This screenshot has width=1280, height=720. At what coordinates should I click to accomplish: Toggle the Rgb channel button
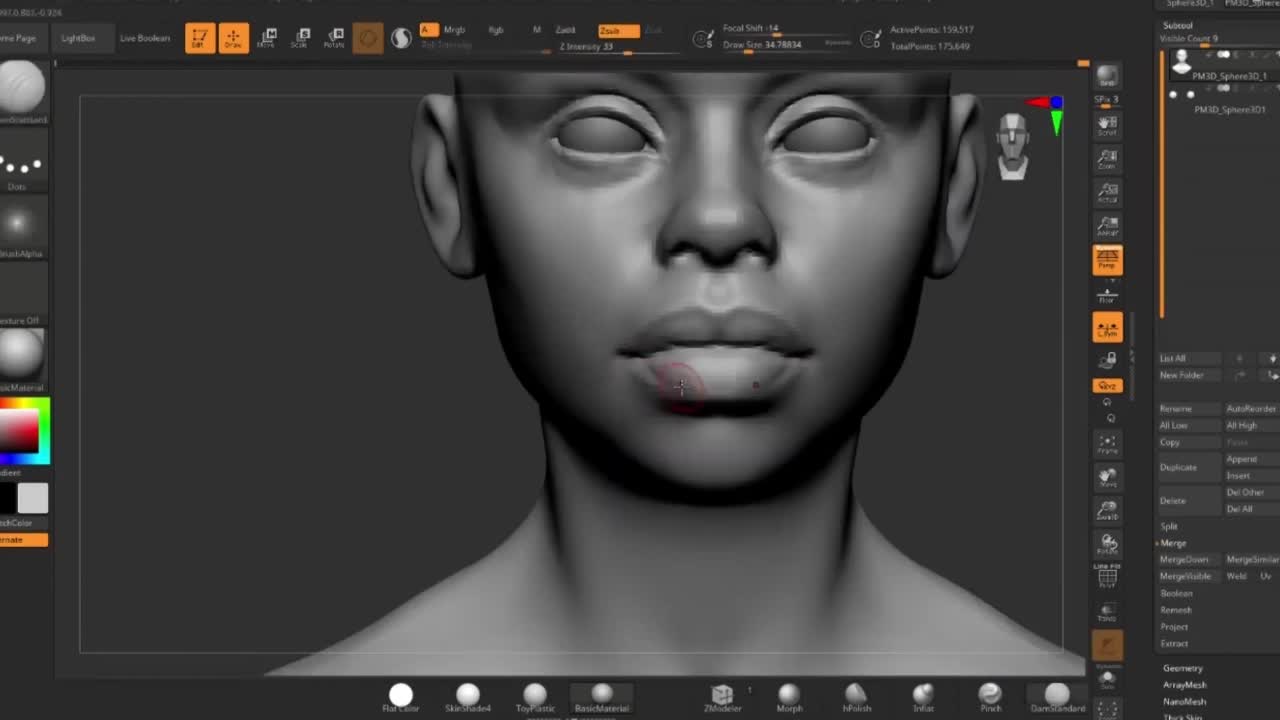496,30
